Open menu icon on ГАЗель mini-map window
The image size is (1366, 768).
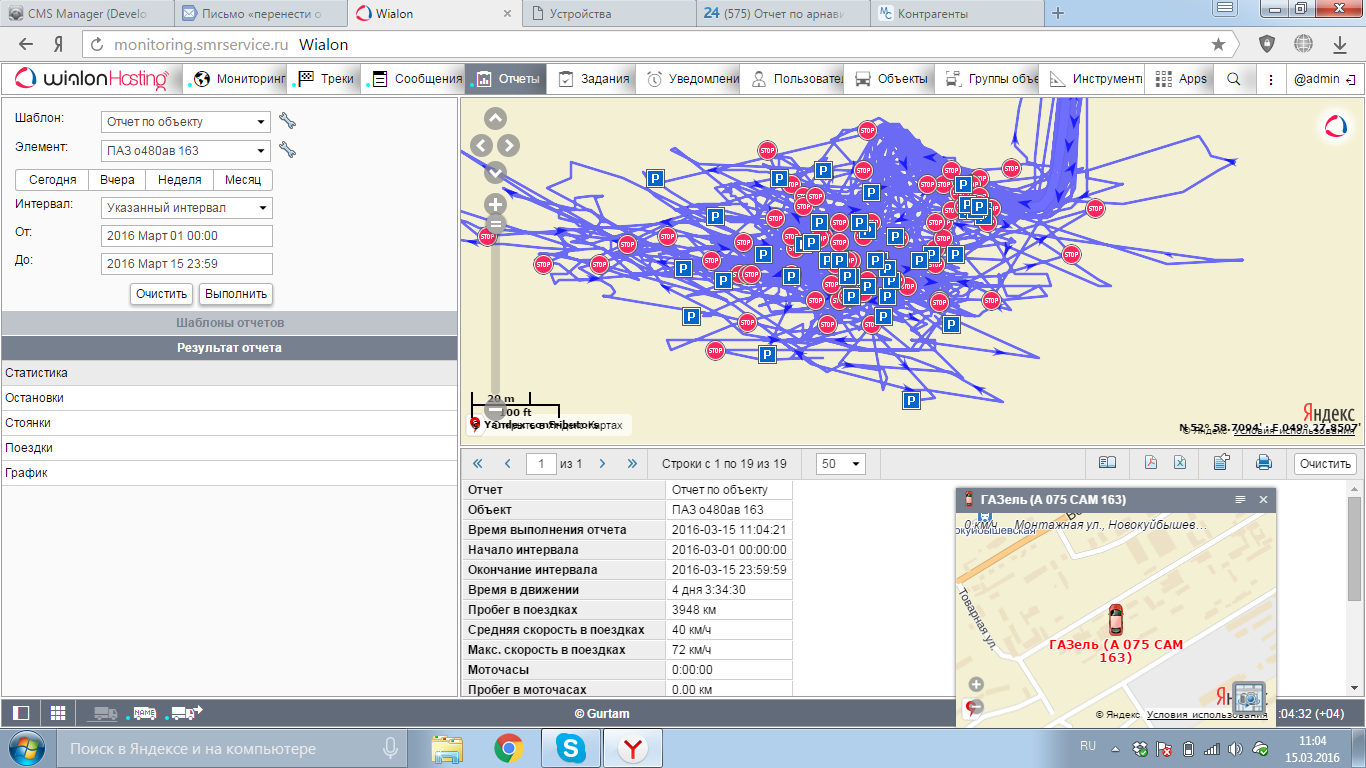pyautogui.click(x=1240, y=499)
